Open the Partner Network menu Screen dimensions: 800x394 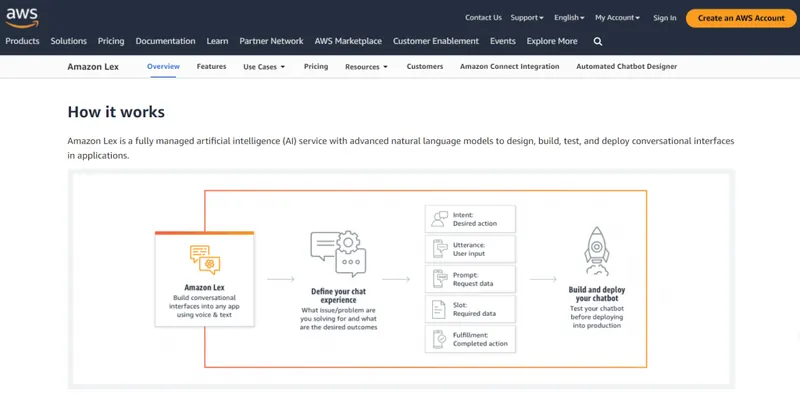click(271, 41)
